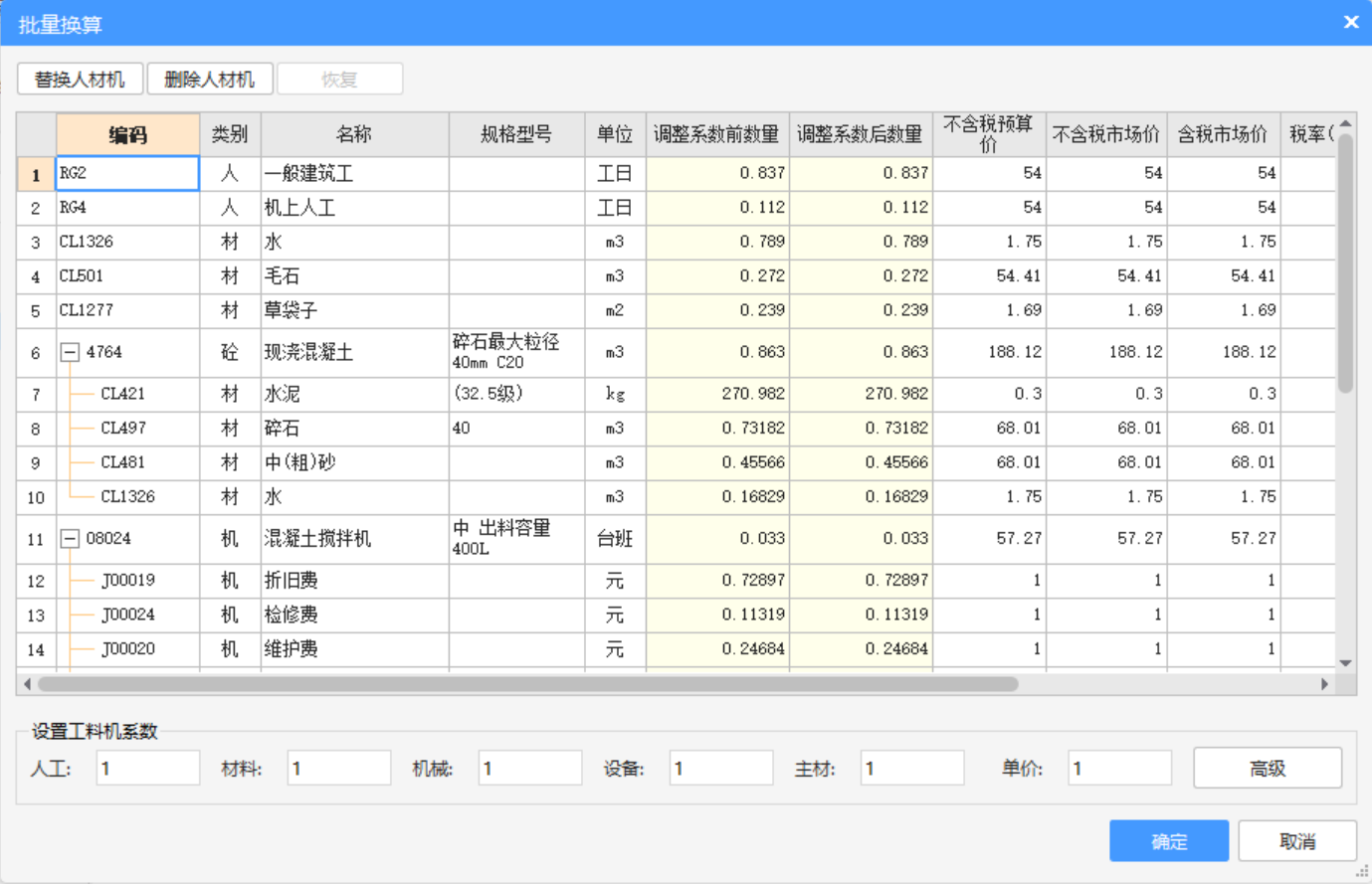This screenshot has height=884, width=1372.
Task: Close the 批量换算 dialog window
Action: click(x=1350, y=22)
